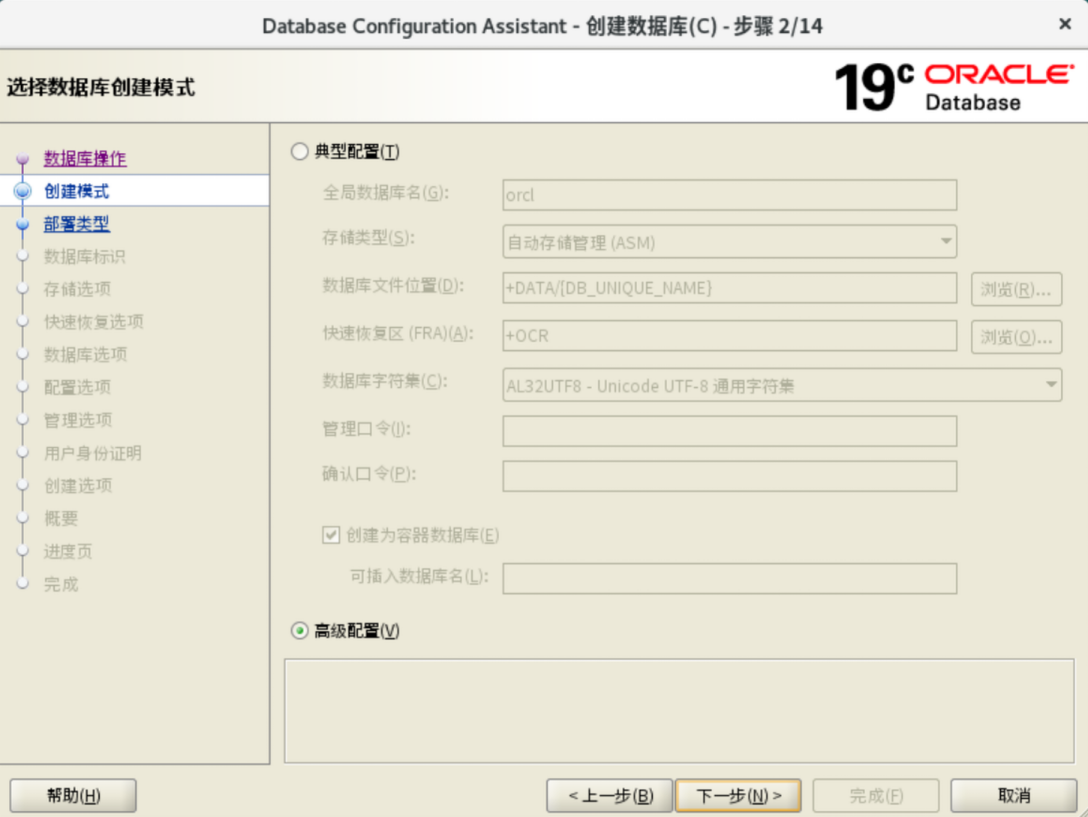
Task: Close the Database Configuration Assistant window
Action: tap(1065, 24)
